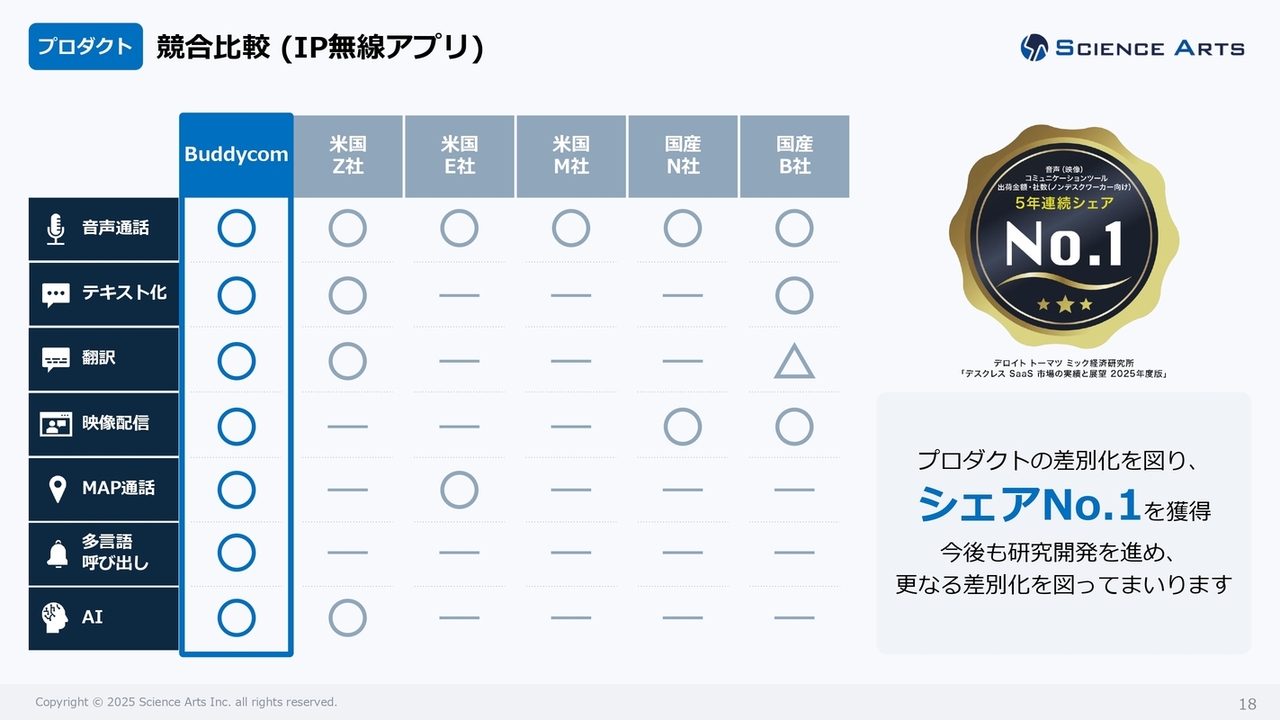Viewport: 1280px width, 720px height.
Task: Click the video screen icon for 映像配信
Action: pos(56,424)
